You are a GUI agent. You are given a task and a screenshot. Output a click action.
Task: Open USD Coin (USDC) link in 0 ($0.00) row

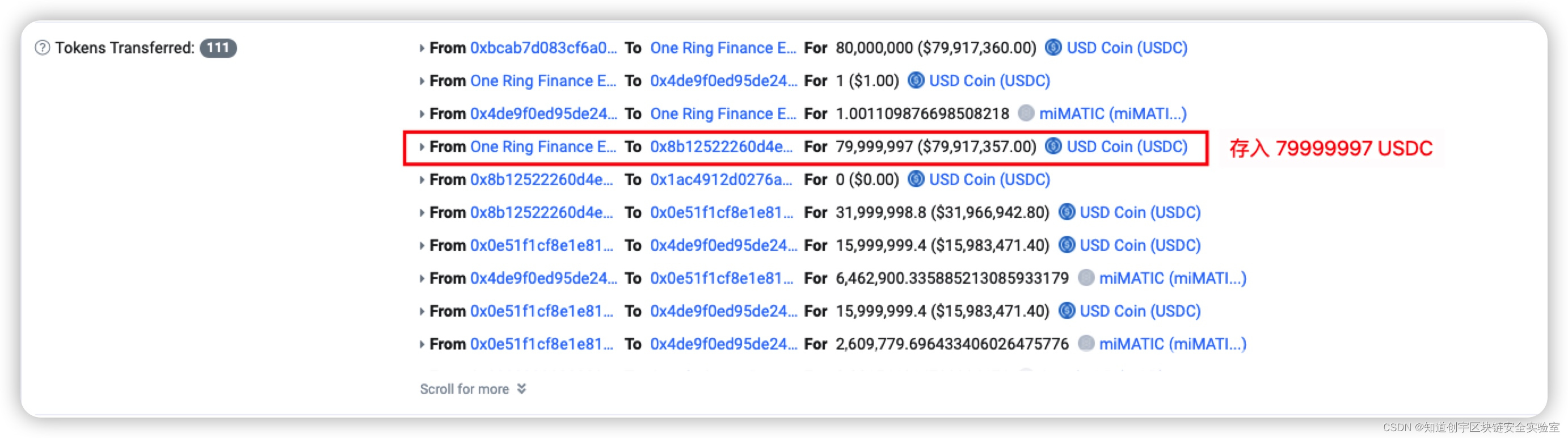989,179
